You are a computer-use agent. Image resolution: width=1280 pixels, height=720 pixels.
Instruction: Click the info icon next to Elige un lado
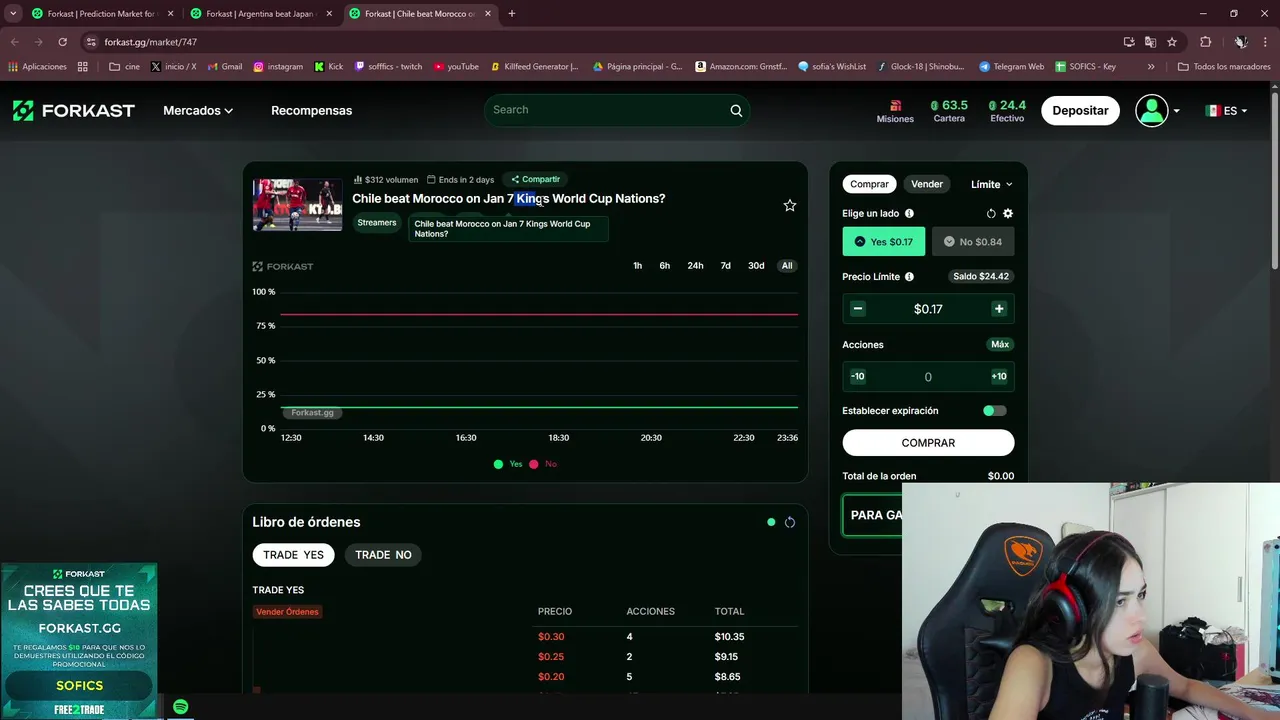coord(909,213)
